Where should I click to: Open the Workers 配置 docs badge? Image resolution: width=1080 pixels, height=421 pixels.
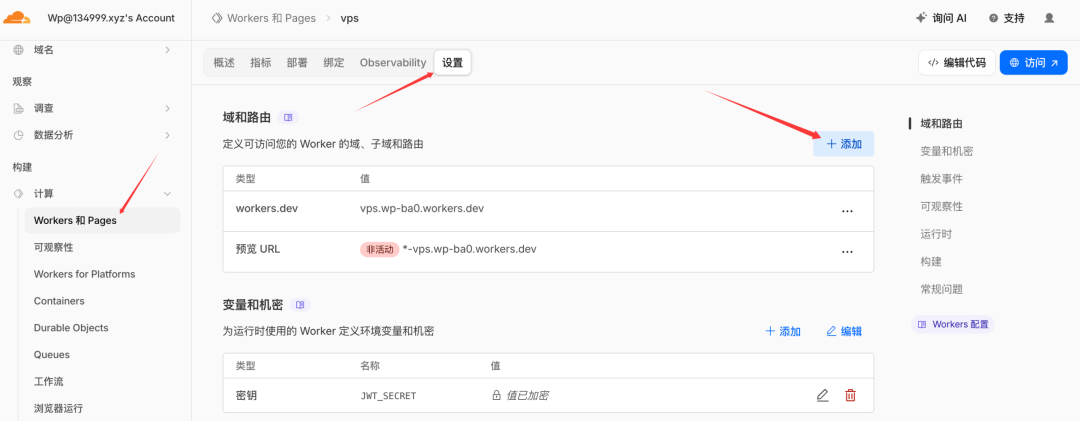(953, 325)
